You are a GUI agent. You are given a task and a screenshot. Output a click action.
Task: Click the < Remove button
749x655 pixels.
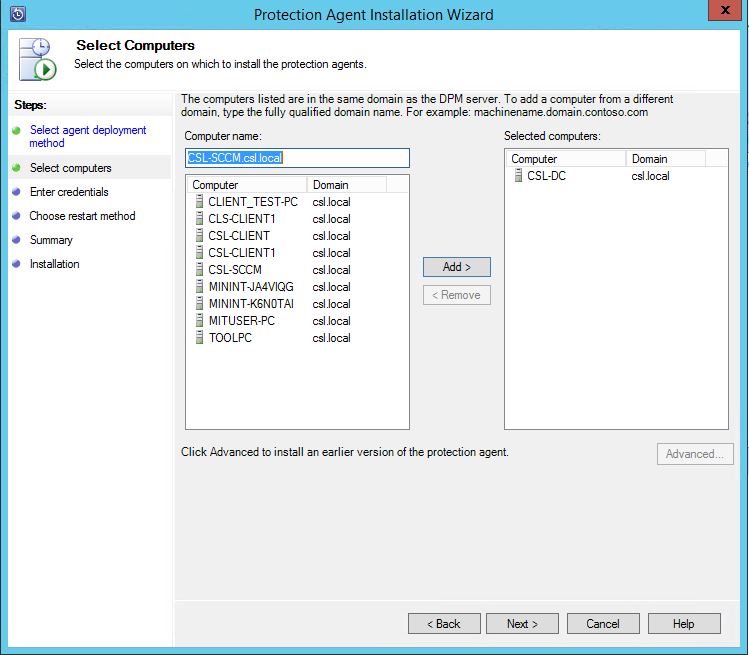point(457,295)
